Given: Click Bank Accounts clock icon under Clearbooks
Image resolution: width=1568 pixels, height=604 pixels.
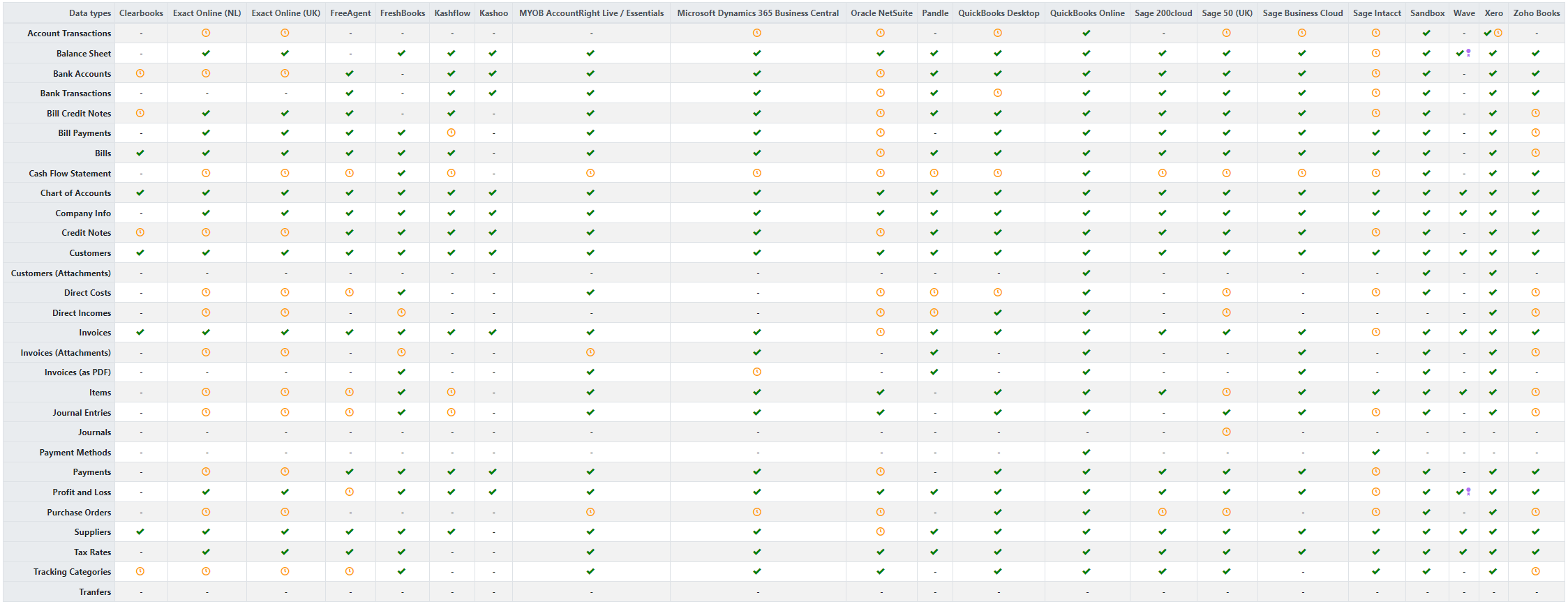Looking at the screenshot, I should click(140, 73).
